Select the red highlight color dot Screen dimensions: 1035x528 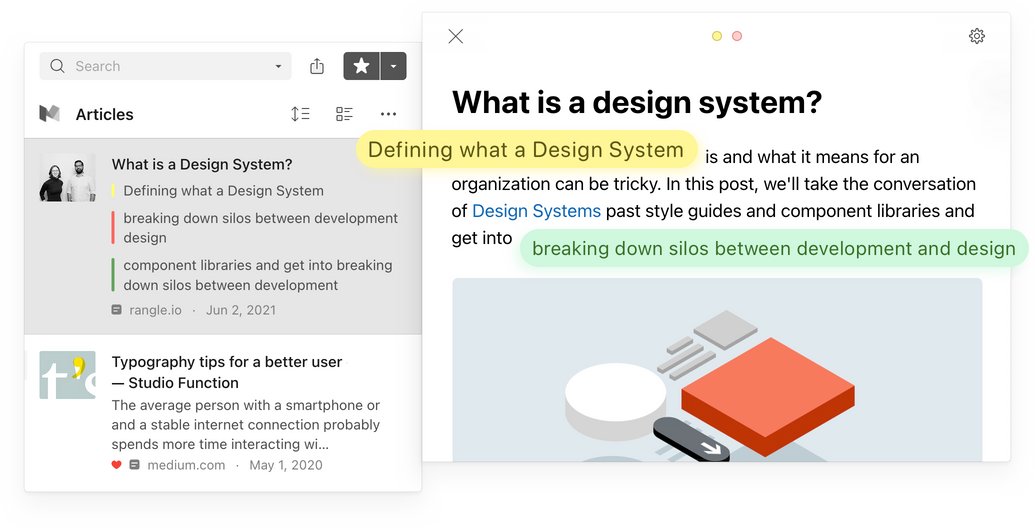pyautogui.click(x=737, y=36)
